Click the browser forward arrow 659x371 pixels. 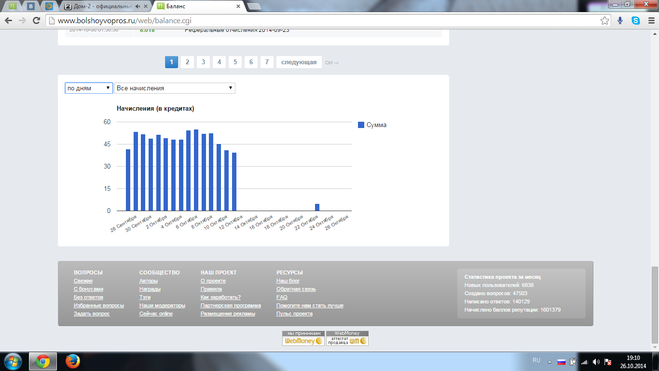tap(22, 21)
